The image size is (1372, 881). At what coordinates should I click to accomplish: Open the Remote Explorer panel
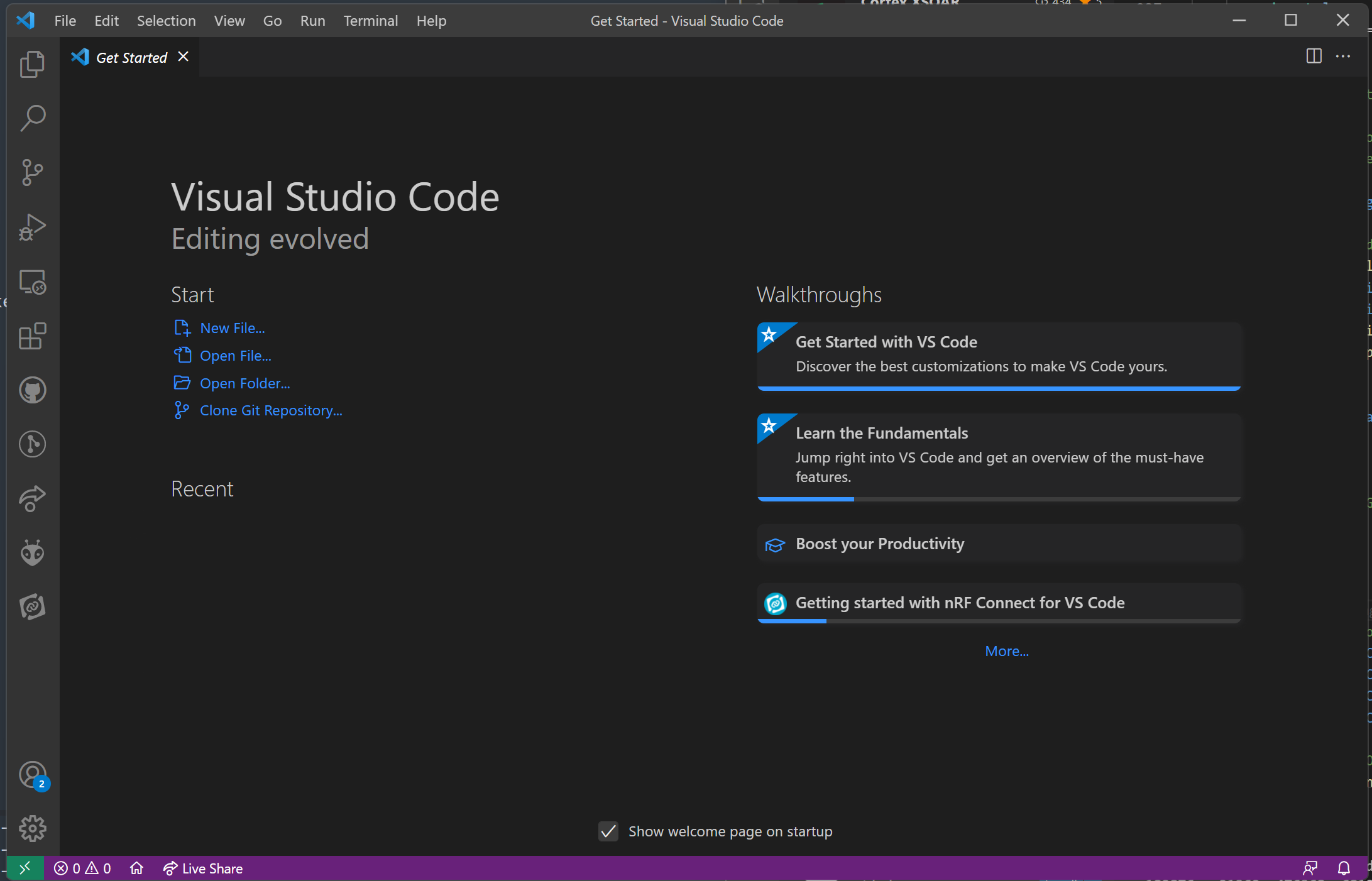[x=32, y=283]
